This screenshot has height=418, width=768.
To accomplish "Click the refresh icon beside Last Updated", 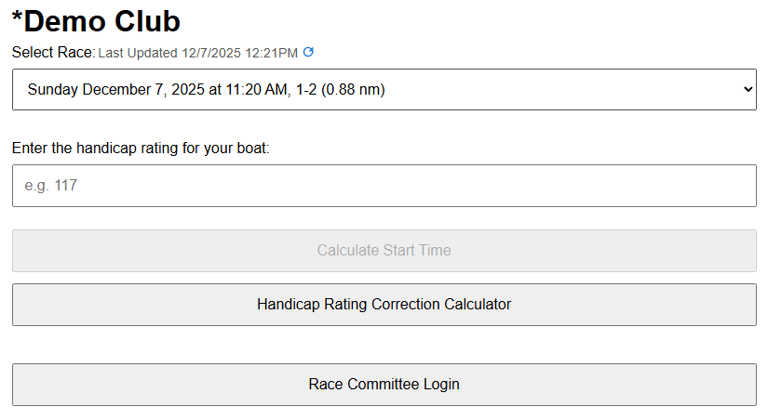I will click(x=308, y=52).
